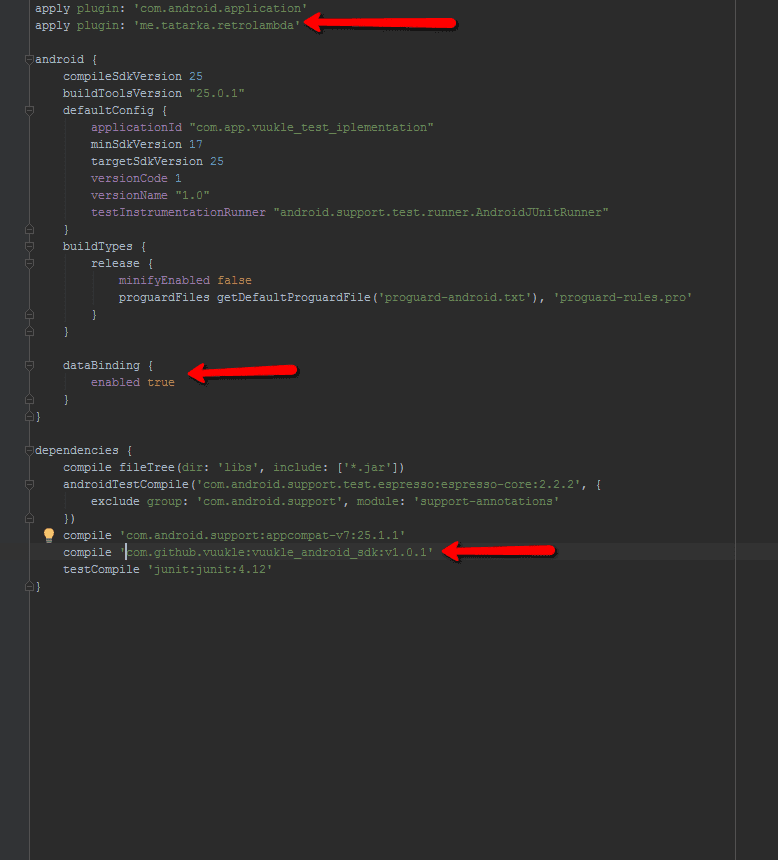
Task: Click the yellow lightbulb intention icon
Action: click(x=49, y=535)
